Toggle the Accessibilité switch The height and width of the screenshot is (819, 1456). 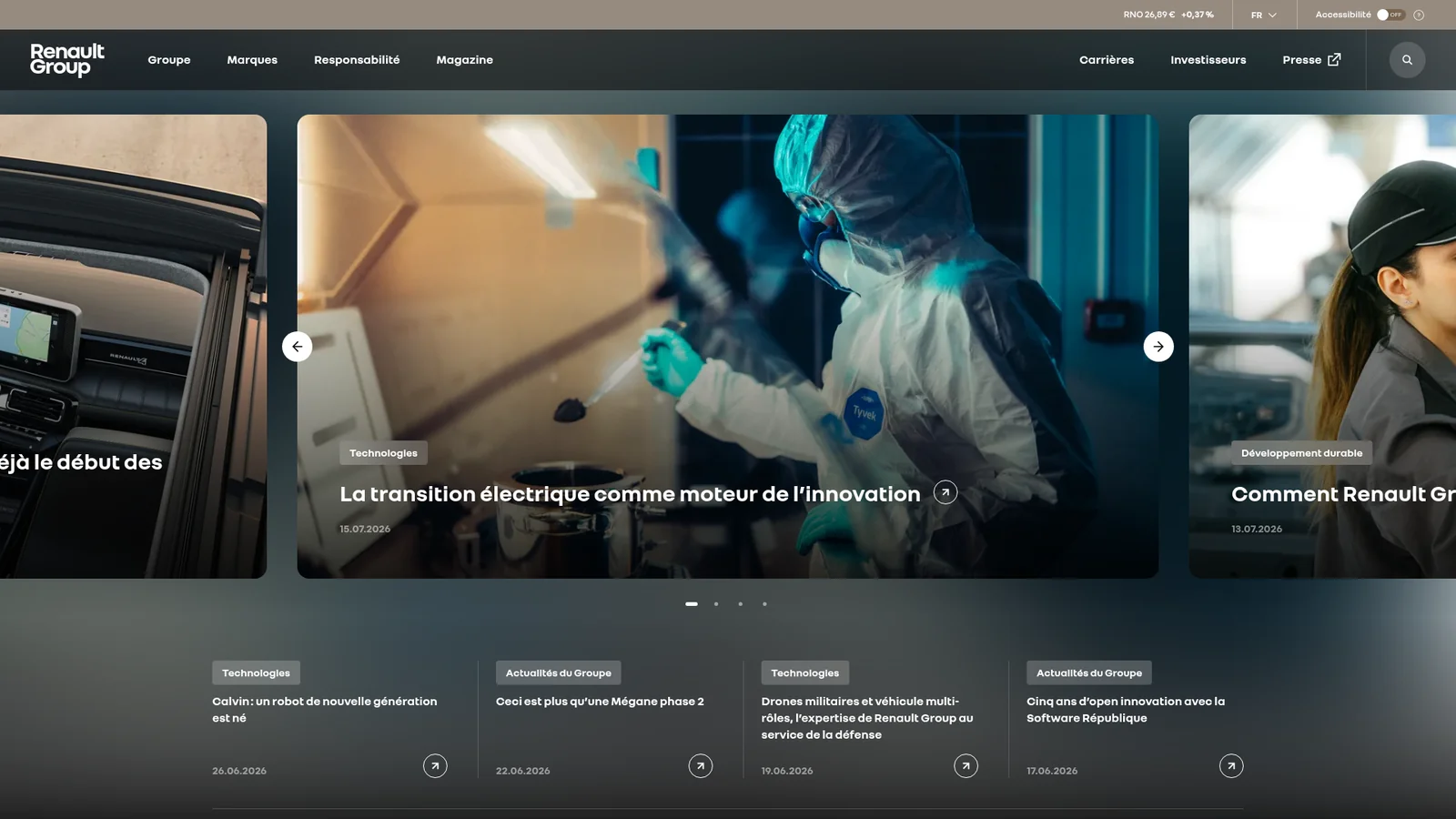point(1390,15)
